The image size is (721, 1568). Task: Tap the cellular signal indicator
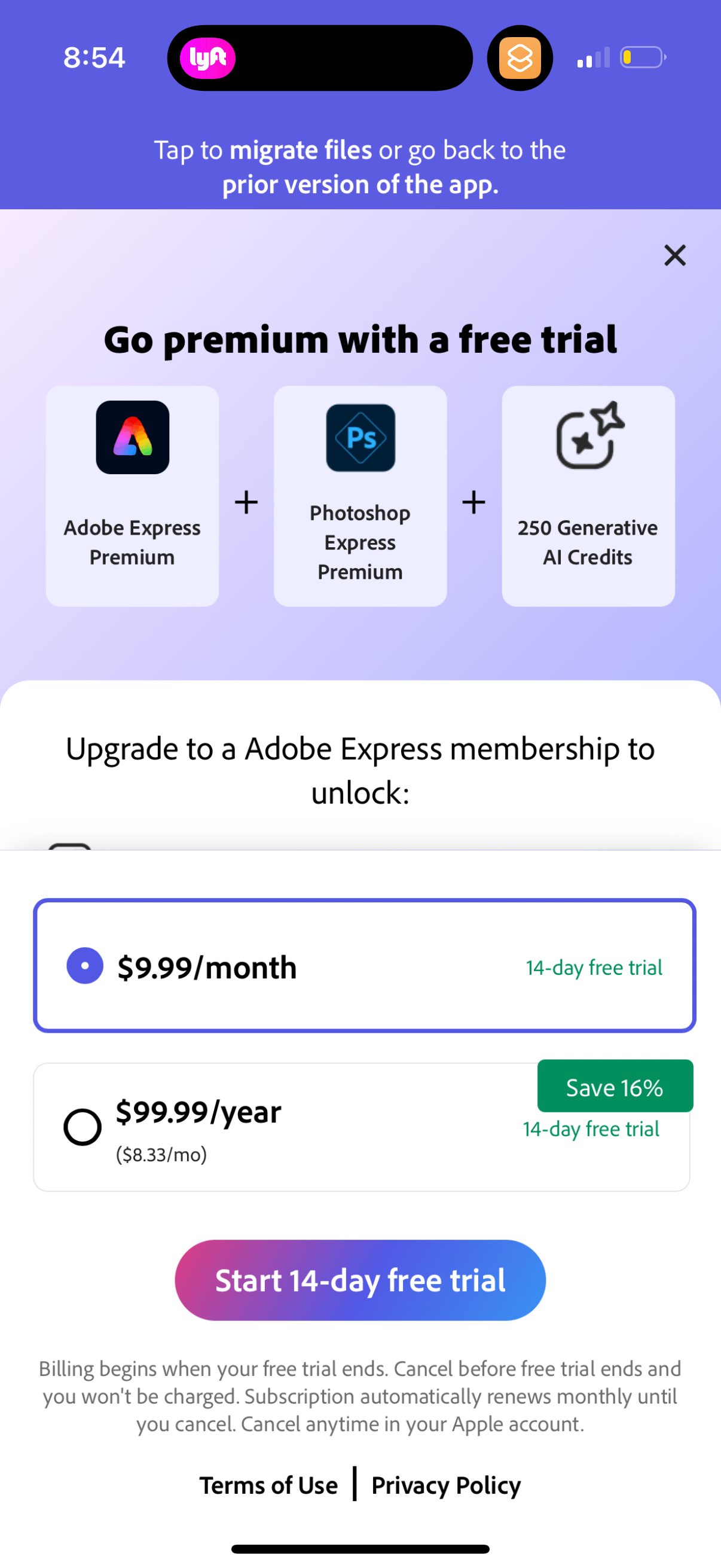593,57
